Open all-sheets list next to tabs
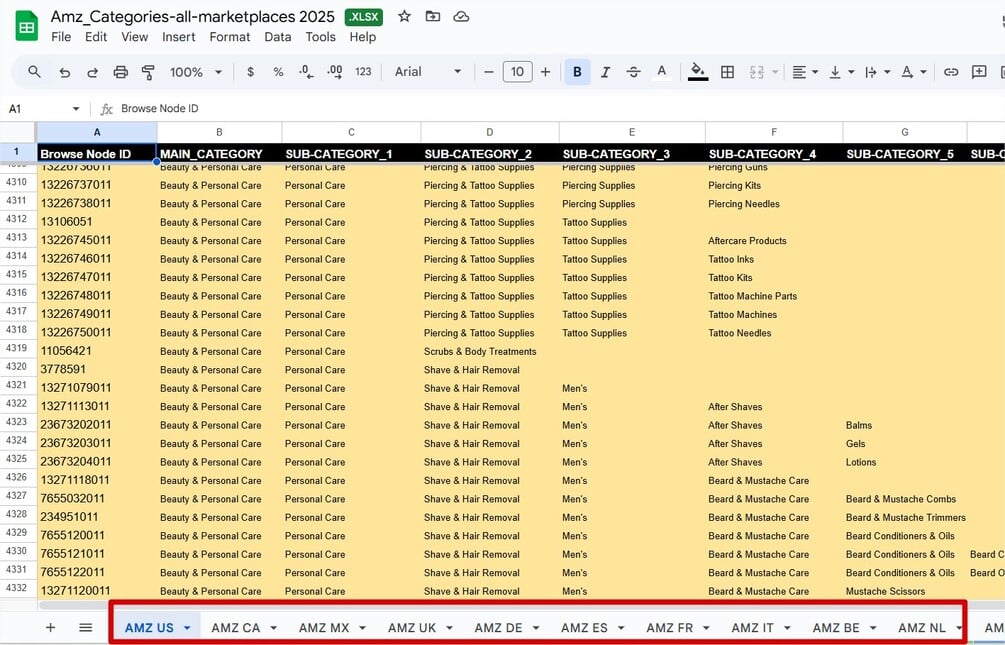Screen dimensions: 1005x645 86,627
